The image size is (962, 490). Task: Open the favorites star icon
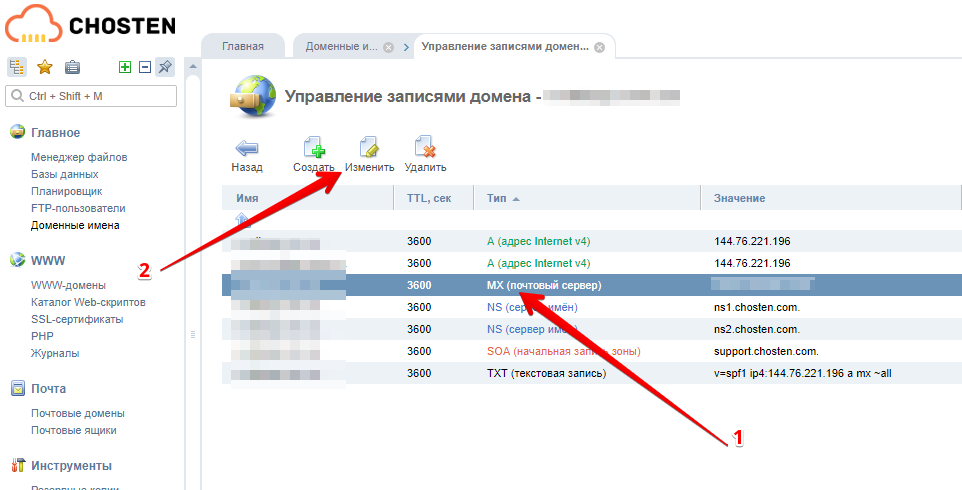45,67
